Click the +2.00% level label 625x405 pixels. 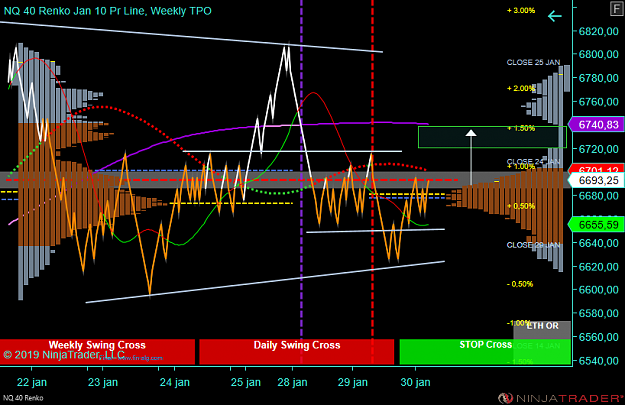point(521,88)
